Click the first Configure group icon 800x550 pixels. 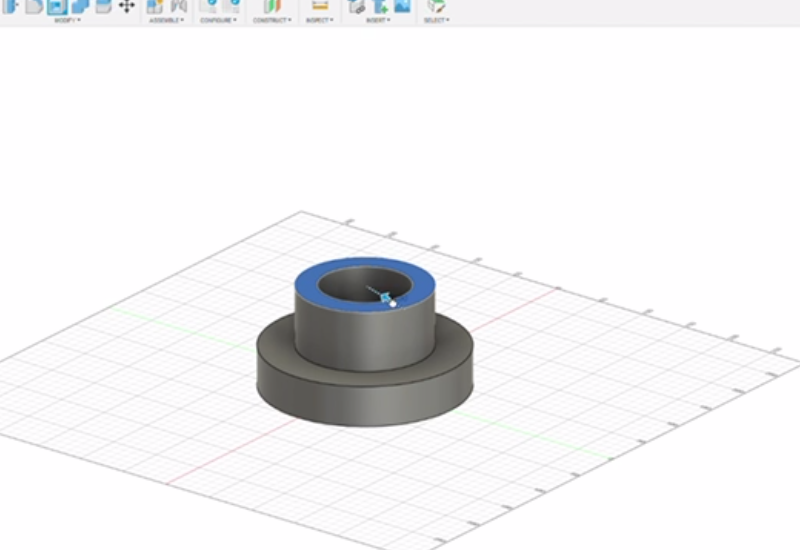208,6
